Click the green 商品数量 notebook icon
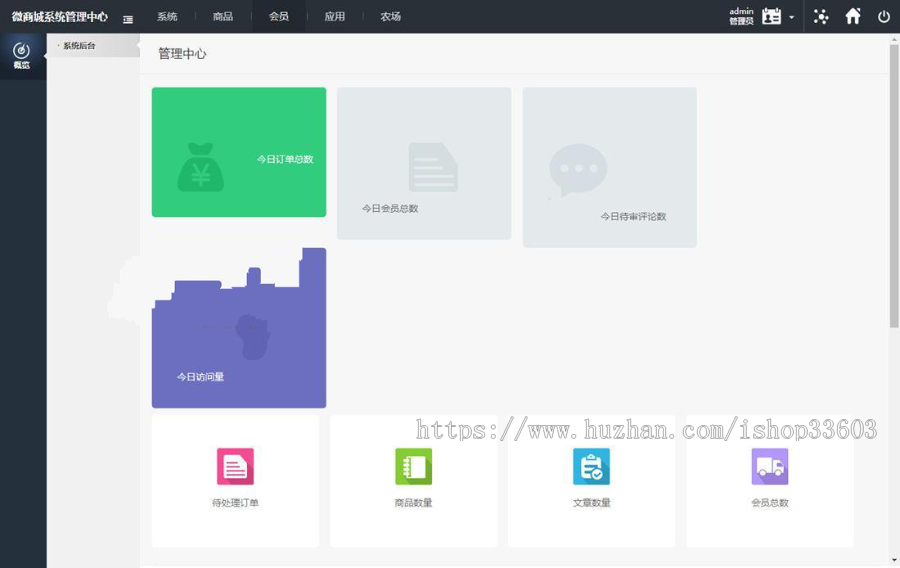The width and height of the screenshot is (900, 568). point(413,466)
